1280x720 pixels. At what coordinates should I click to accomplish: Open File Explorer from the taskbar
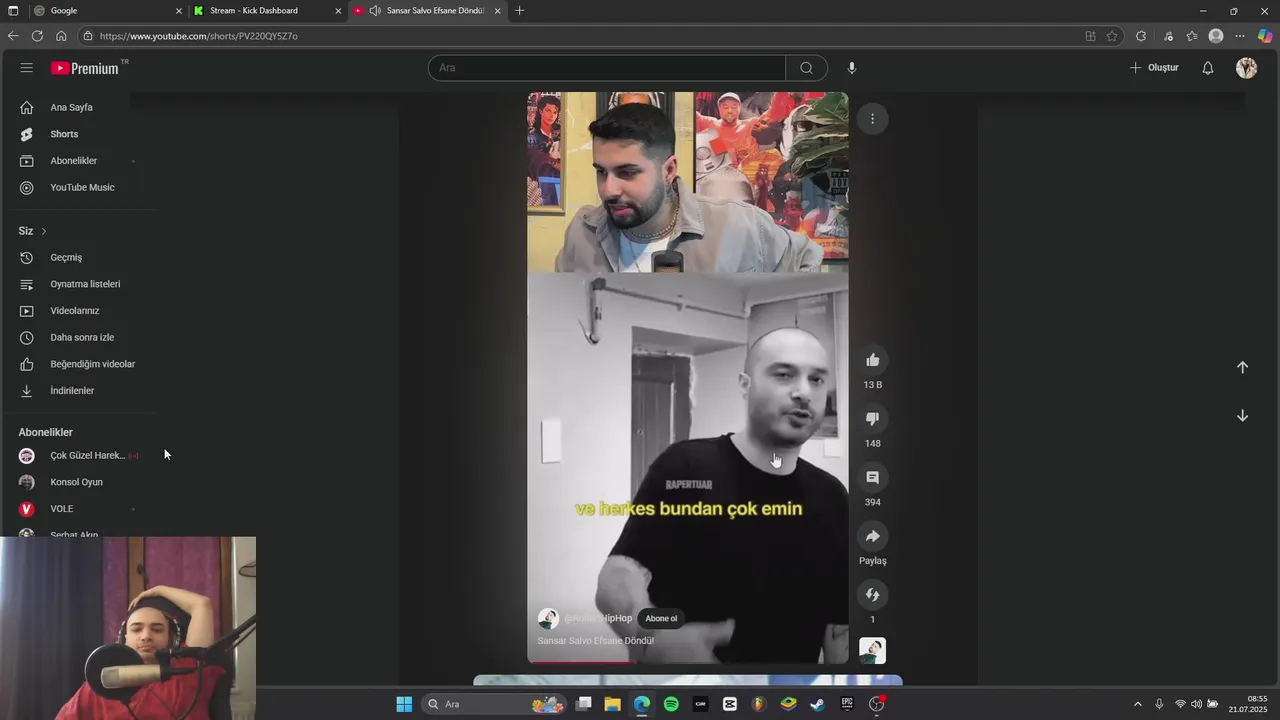pyautogui.click(x=613, y=704)
